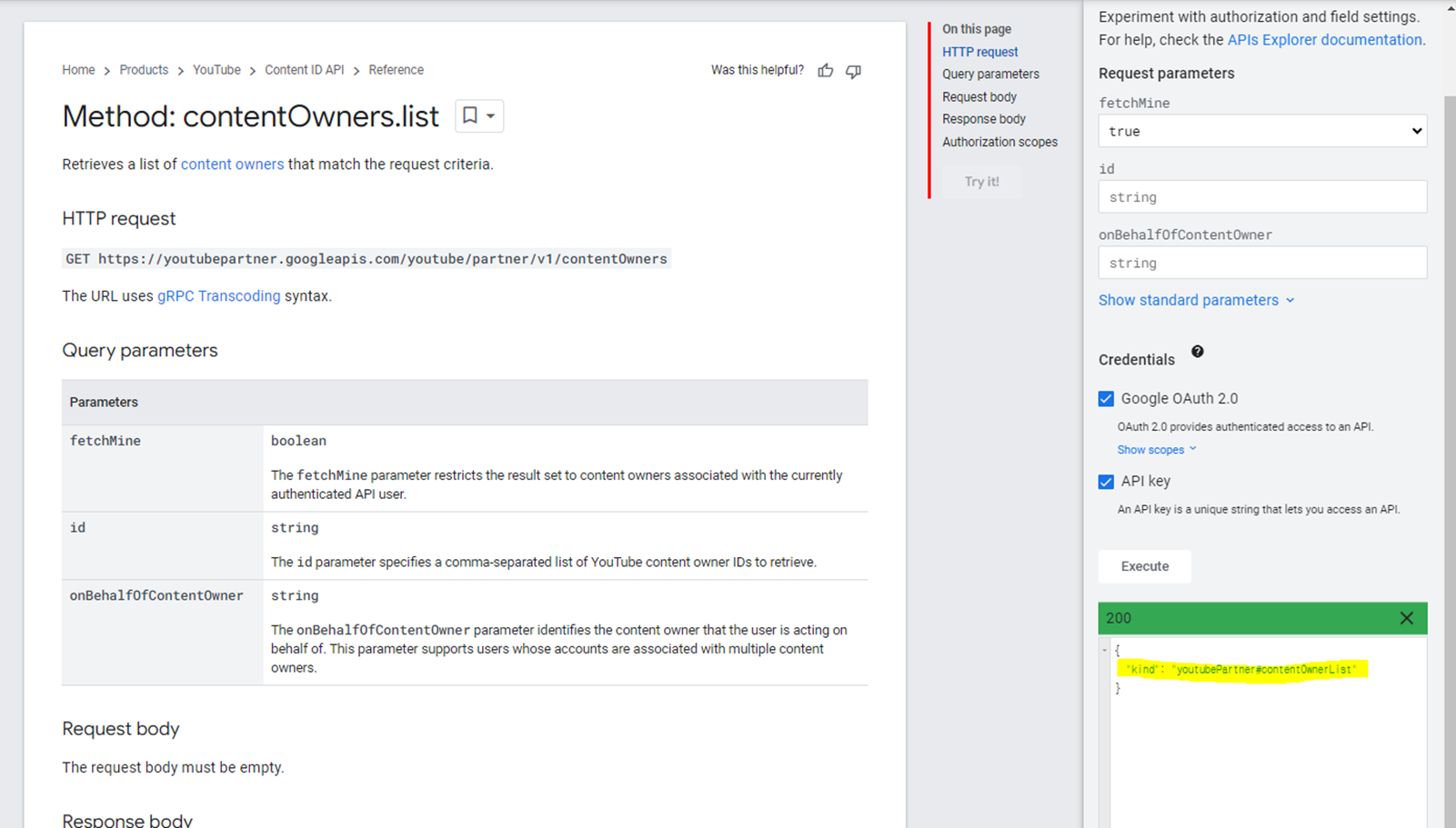1456x828 pixels.
Task: Jump to Request body section
Action: tap(979, 97)
